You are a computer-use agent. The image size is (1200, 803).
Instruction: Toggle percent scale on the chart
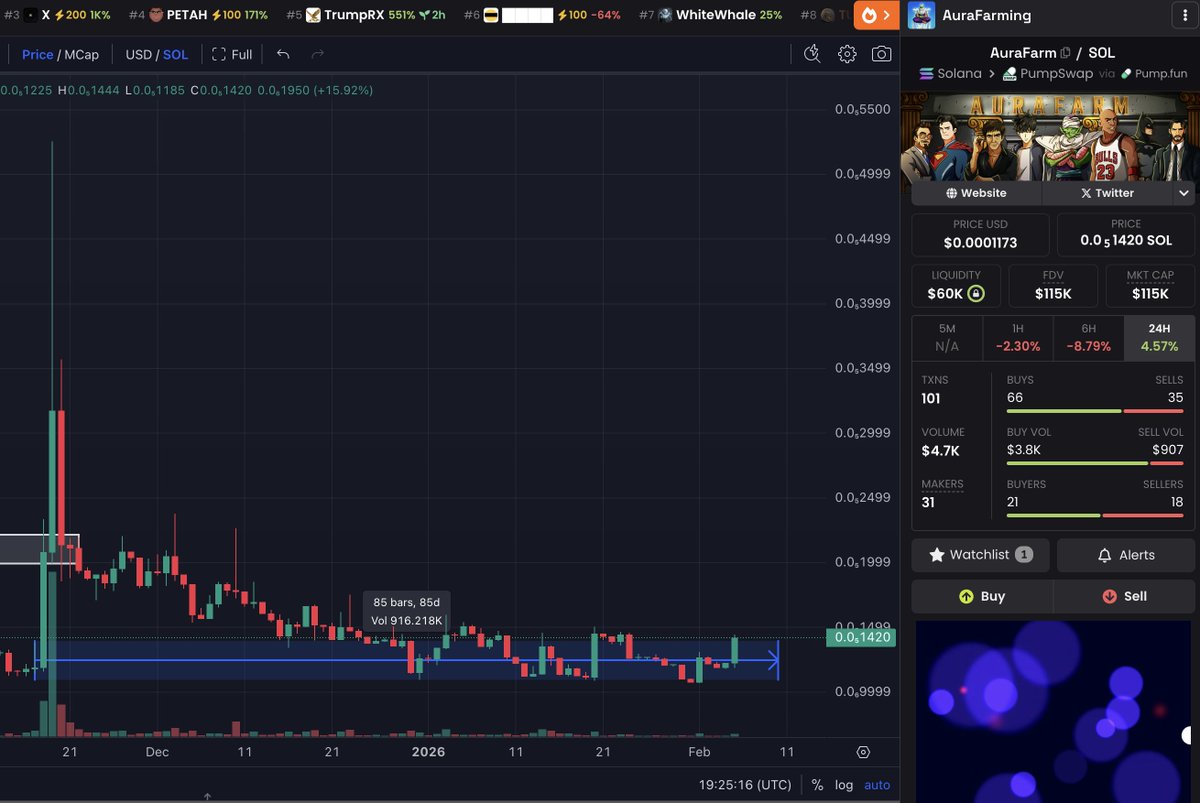click(817, 785)
